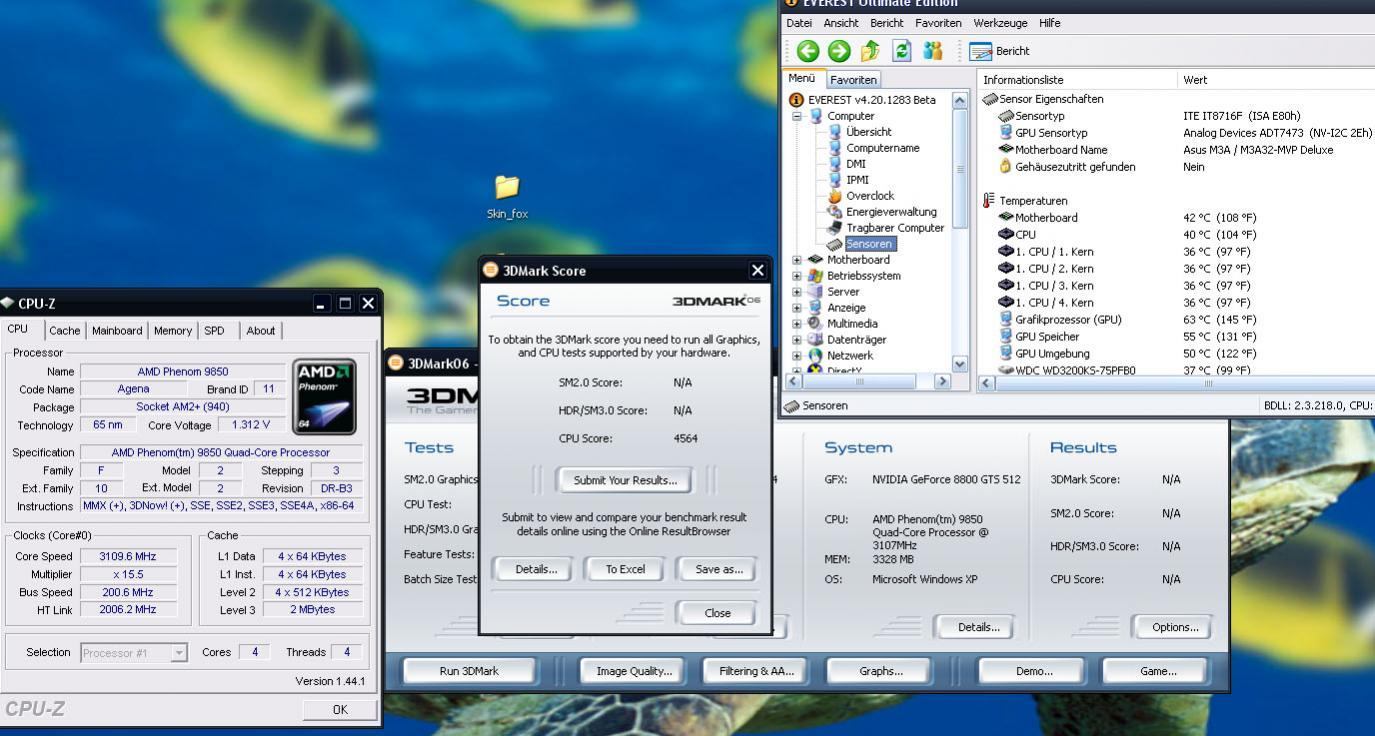Open Bericht from the EVEREST toolbar
Viewport: 1375px width, 736px height.
coord(1002,51)
